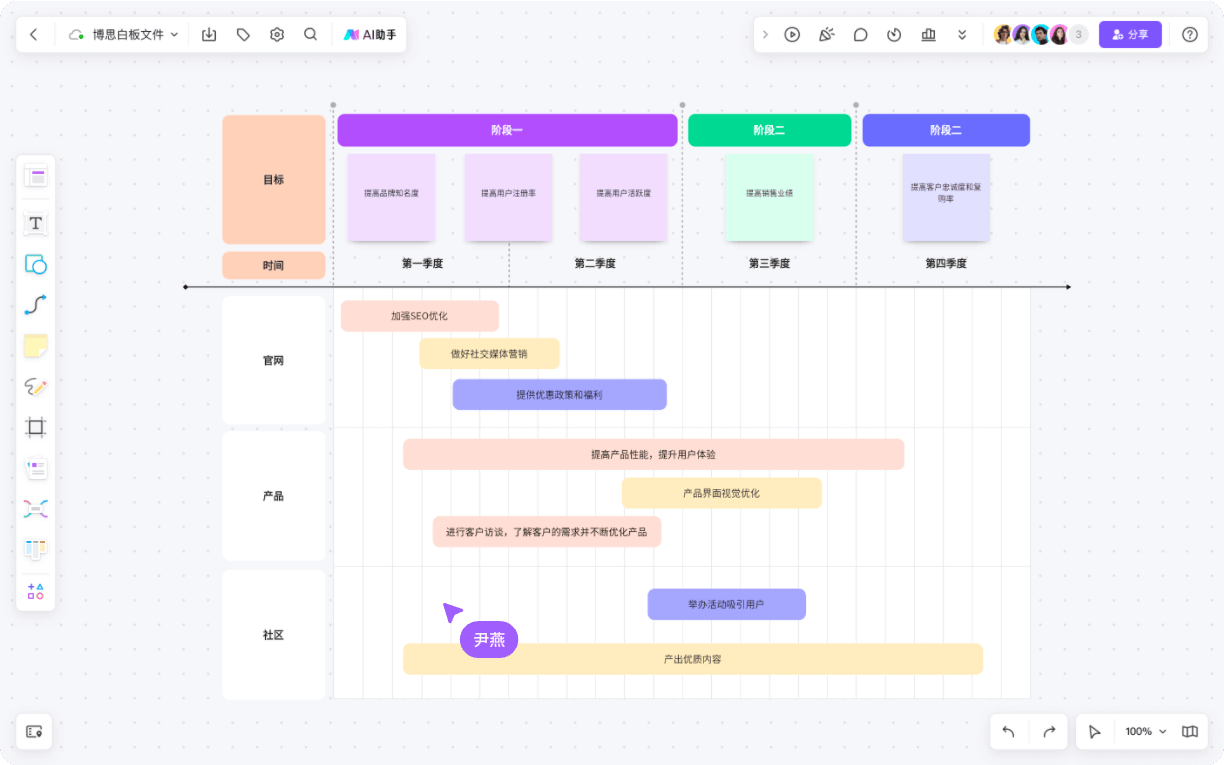Viewport: 1224px width, 765px height.
Task: Start presentation with the play icon
Action: [x=792, y=34]
